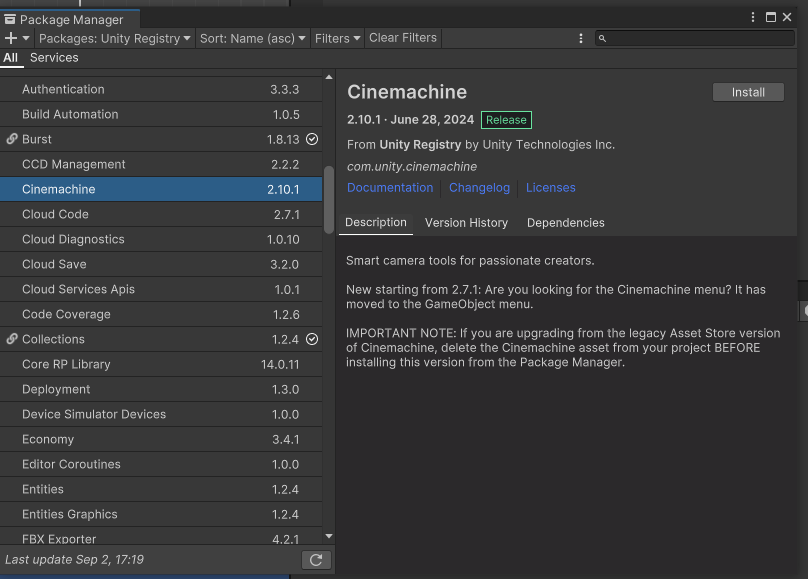Select the Build Automation package
Screen dimensions: 808x579
[x=161, y=114]
